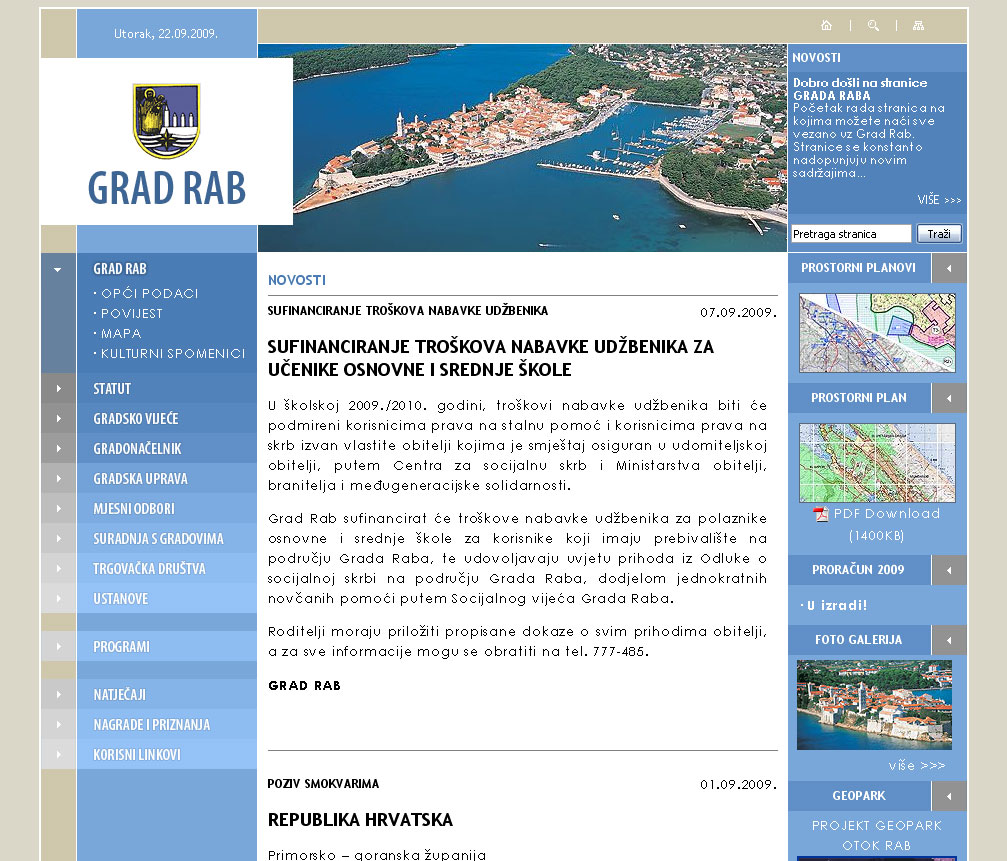Select Gradonačelnik from the left menu
1007x861 pixels.
[136, 448]
